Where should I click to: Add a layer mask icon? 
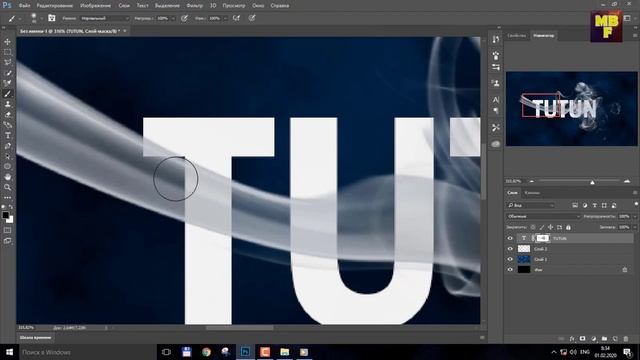[582, 339]
